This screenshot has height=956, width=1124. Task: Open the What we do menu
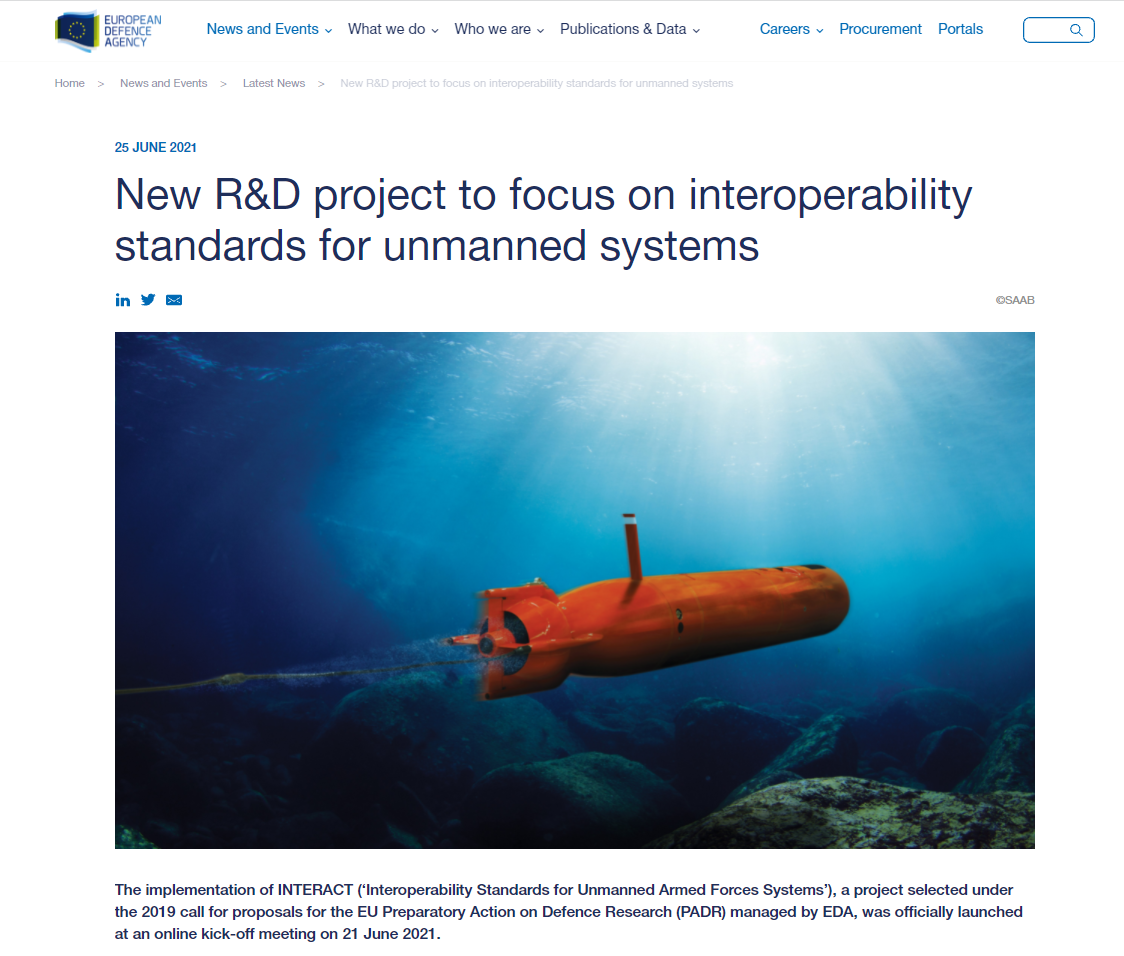point(386,29)
